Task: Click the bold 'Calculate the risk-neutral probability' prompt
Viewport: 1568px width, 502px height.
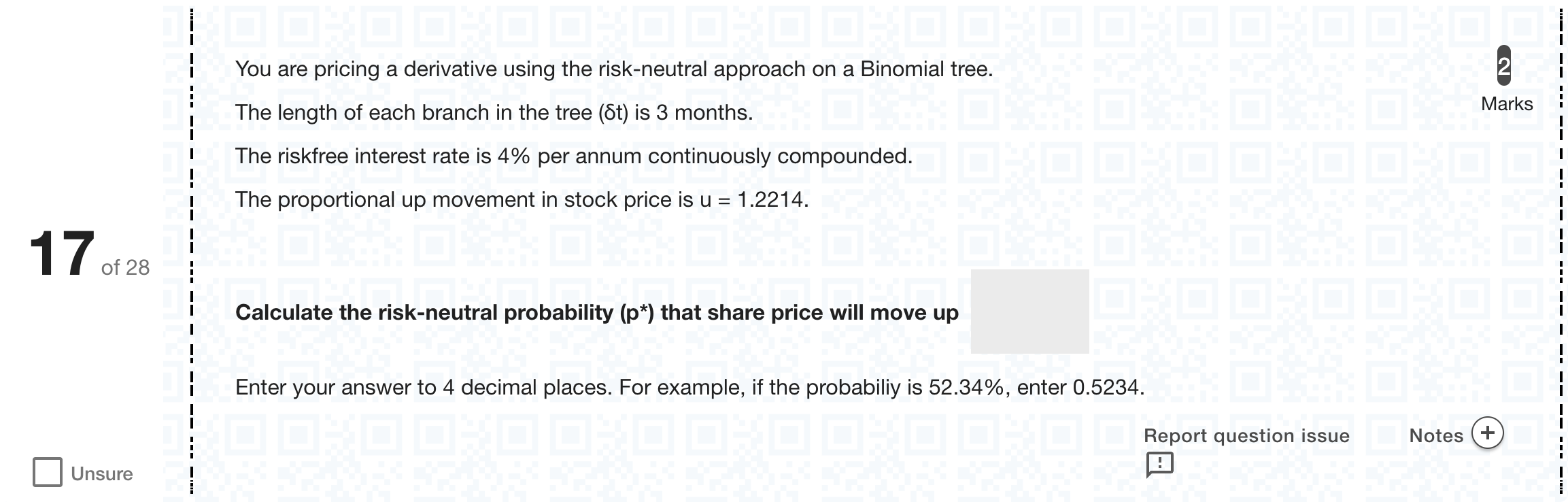Action: (x=597, y=312)
